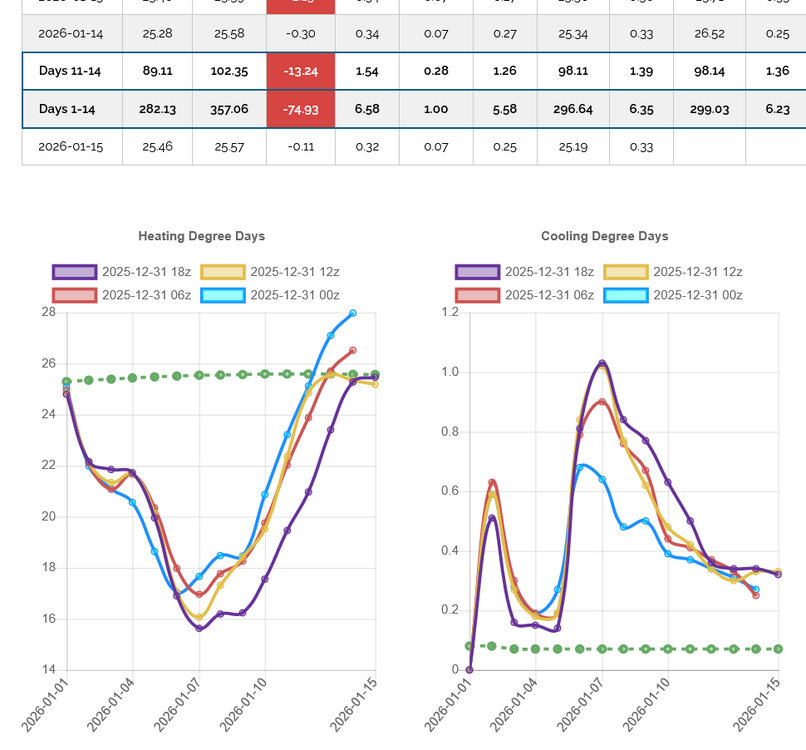Toggle the 06z red swatch in Heating Degree Days legend

point(74,295)
